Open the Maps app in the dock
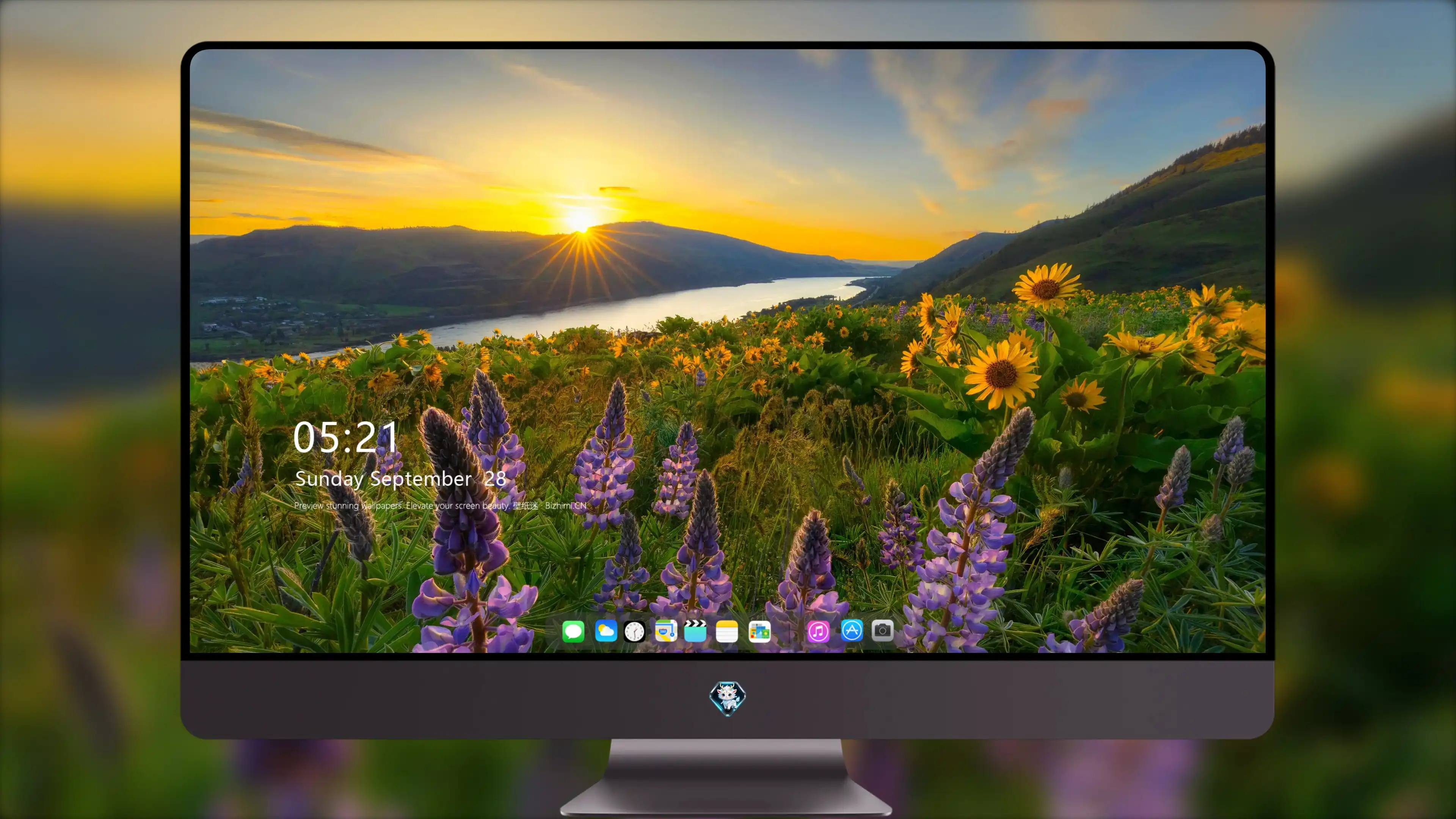This screenshot has height=819, width=1456. point(666,631)
